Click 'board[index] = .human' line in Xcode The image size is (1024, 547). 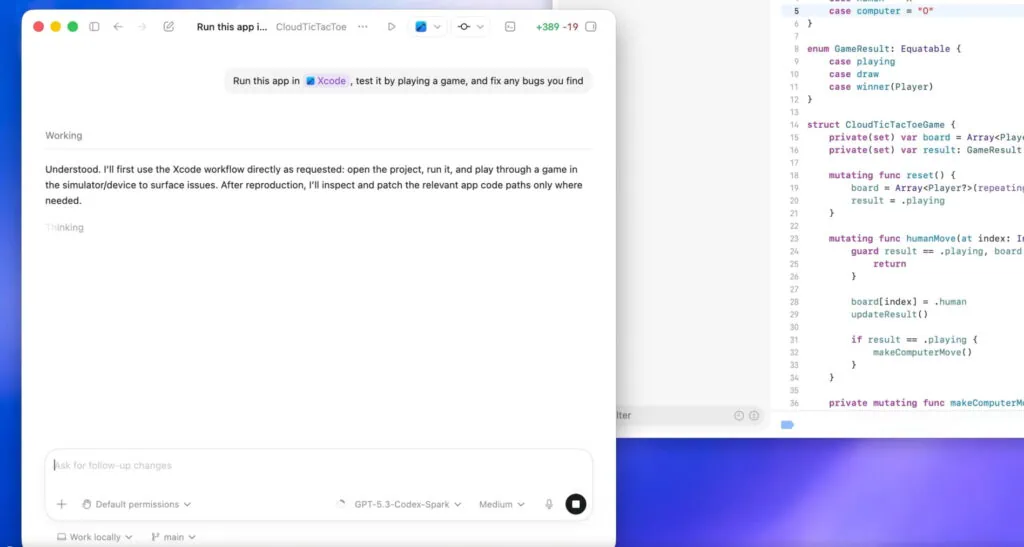tap(908, 302)
